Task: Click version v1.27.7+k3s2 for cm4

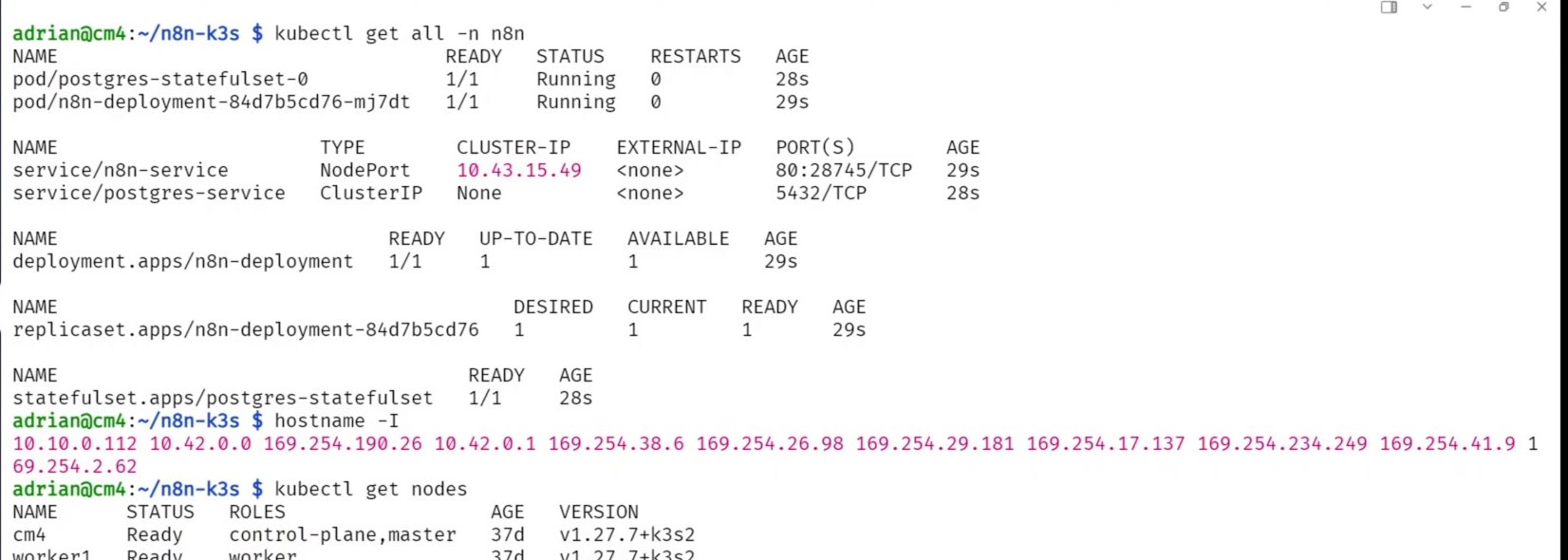Action: [x=627, y=535]
